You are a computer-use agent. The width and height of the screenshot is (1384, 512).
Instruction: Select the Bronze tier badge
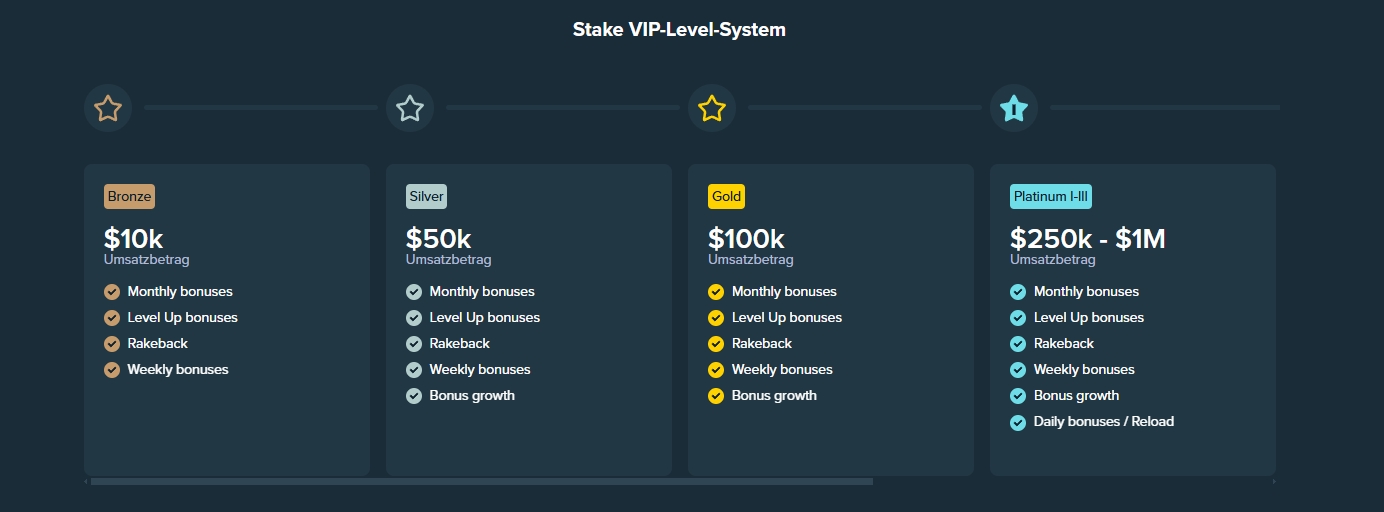[129, 196]
